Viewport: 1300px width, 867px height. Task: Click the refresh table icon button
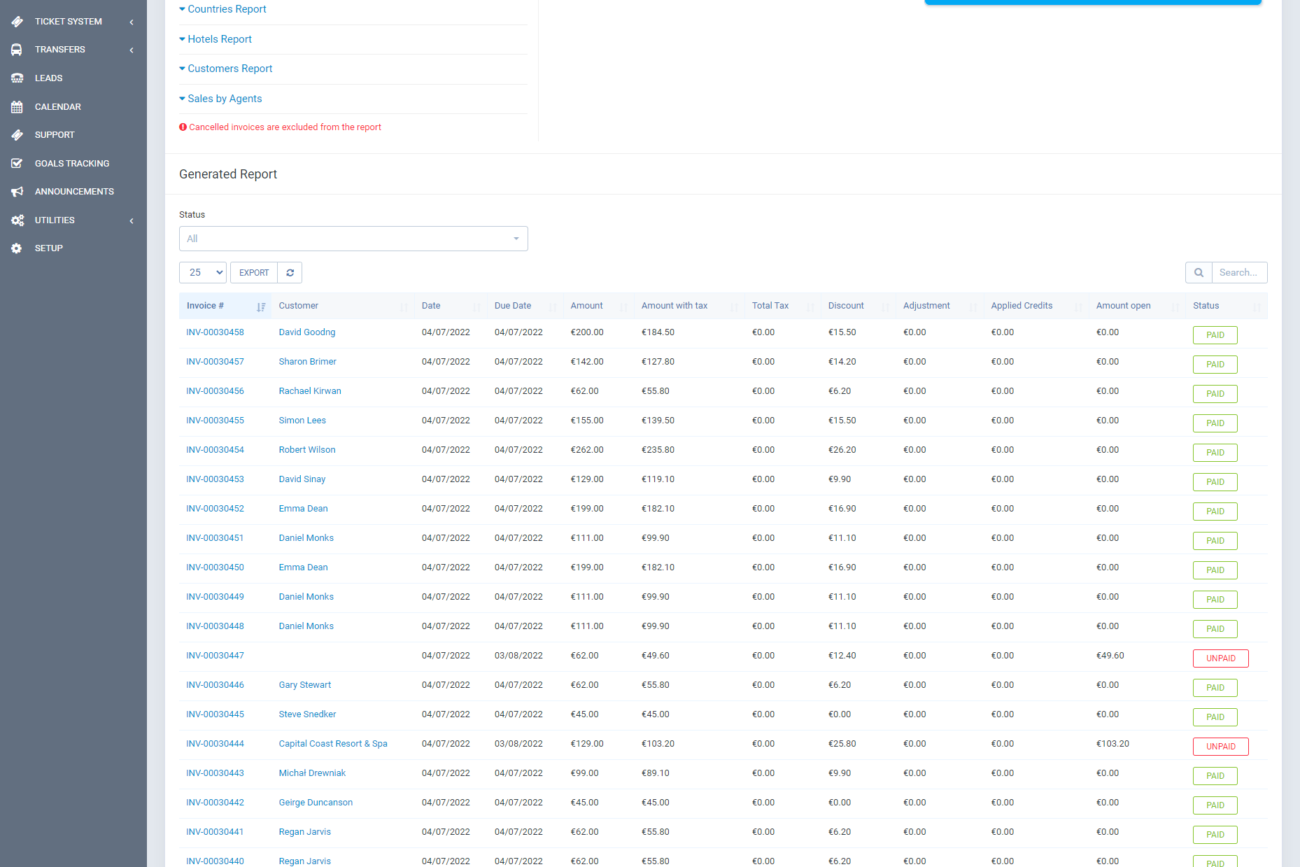[290, 273]
